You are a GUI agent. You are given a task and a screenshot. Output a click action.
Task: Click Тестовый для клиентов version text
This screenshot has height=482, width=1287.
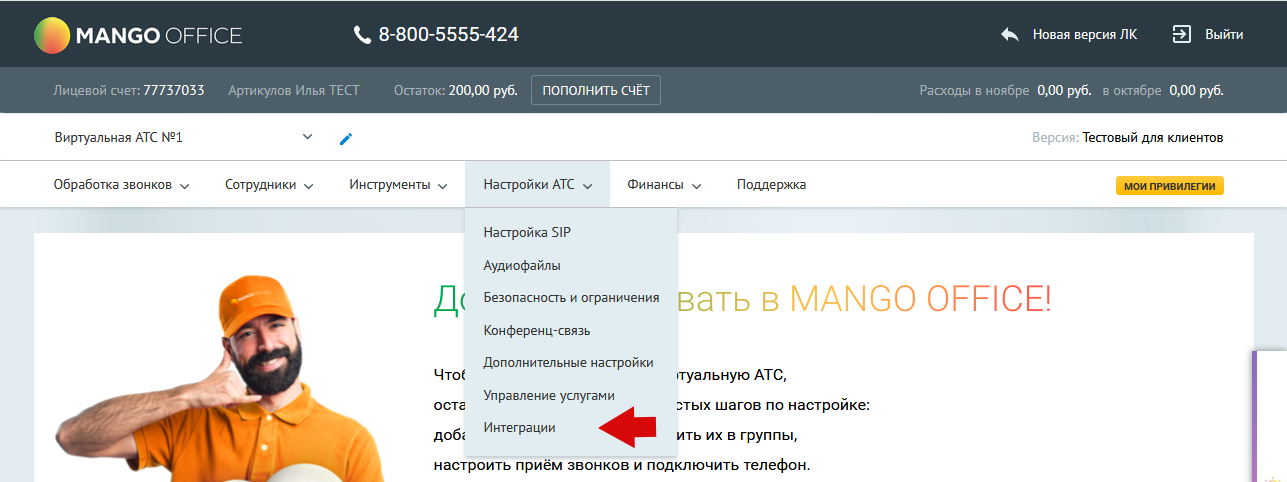(x=1153, y=138)
